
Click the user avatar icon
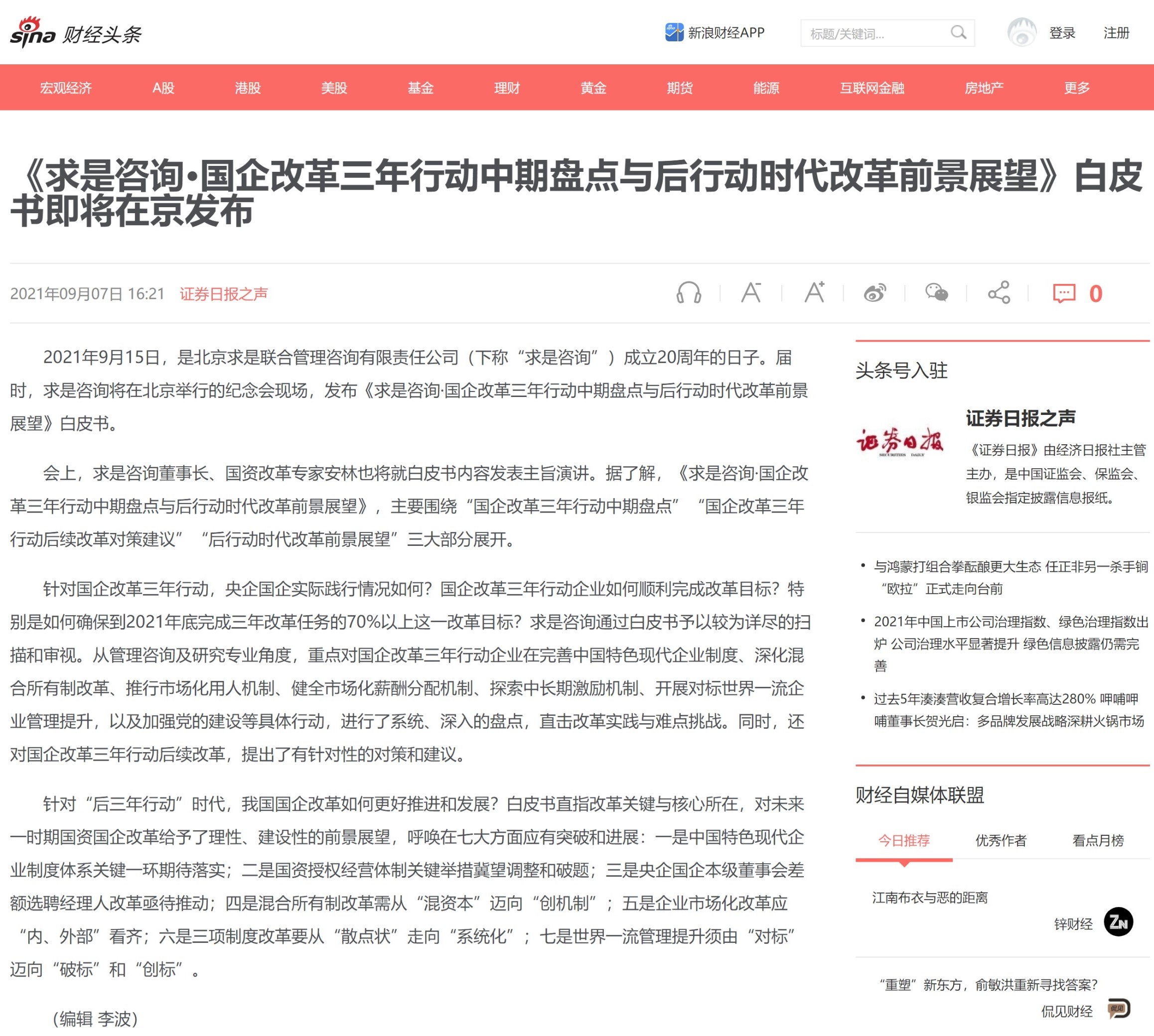1021,32
